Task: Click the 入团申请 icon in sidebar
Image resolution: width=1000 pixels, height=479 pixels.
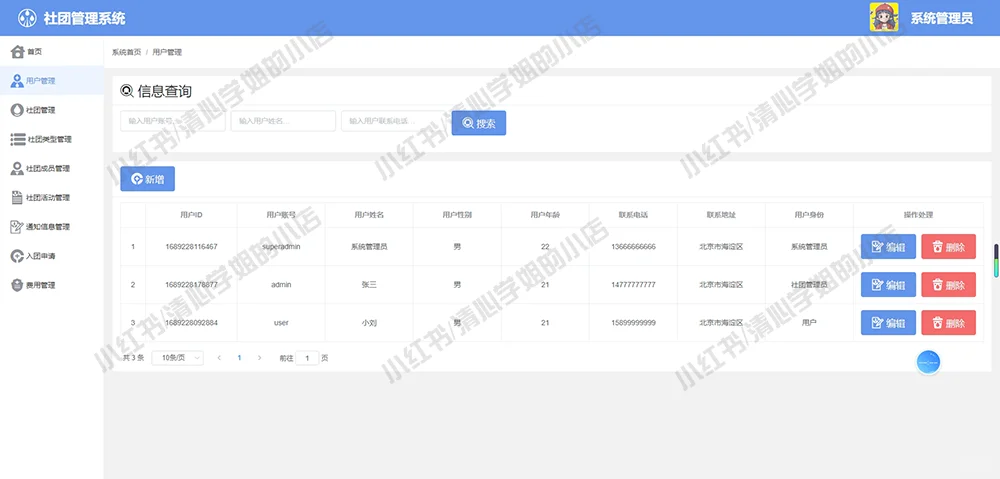Action: click(x=17, y=256)
